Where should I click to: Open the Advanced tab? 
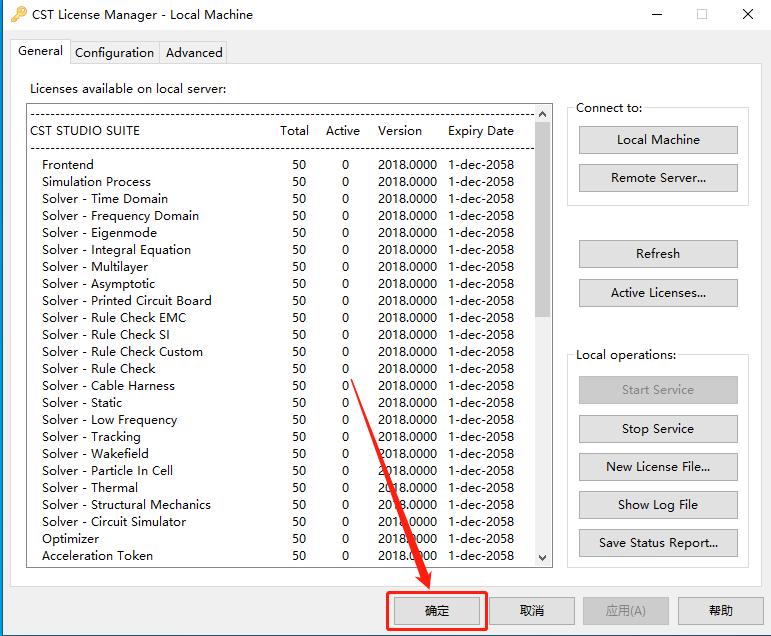tap(194, 53)
